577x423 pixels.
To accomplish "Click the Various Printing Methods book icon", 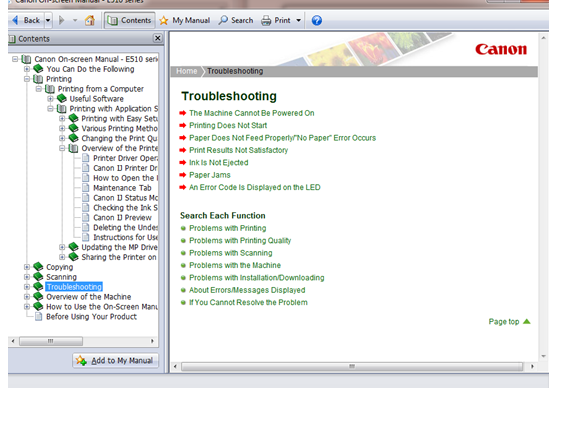I will tap(73, 128).
